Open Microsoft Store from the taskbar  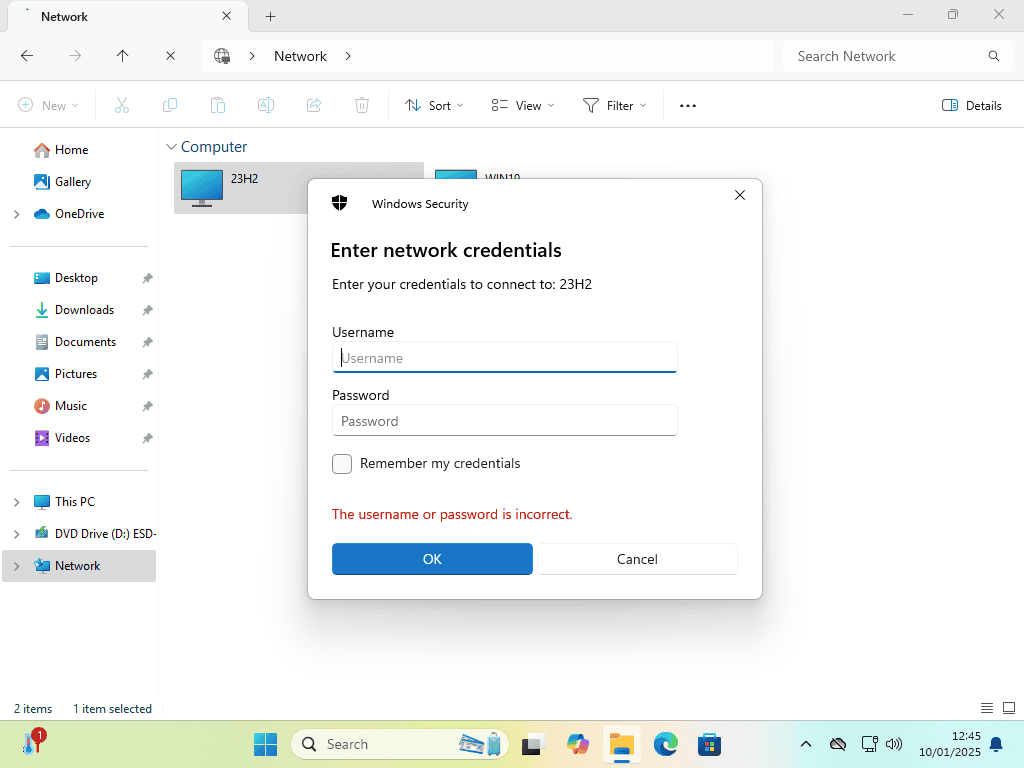click(x=709, y=744)
